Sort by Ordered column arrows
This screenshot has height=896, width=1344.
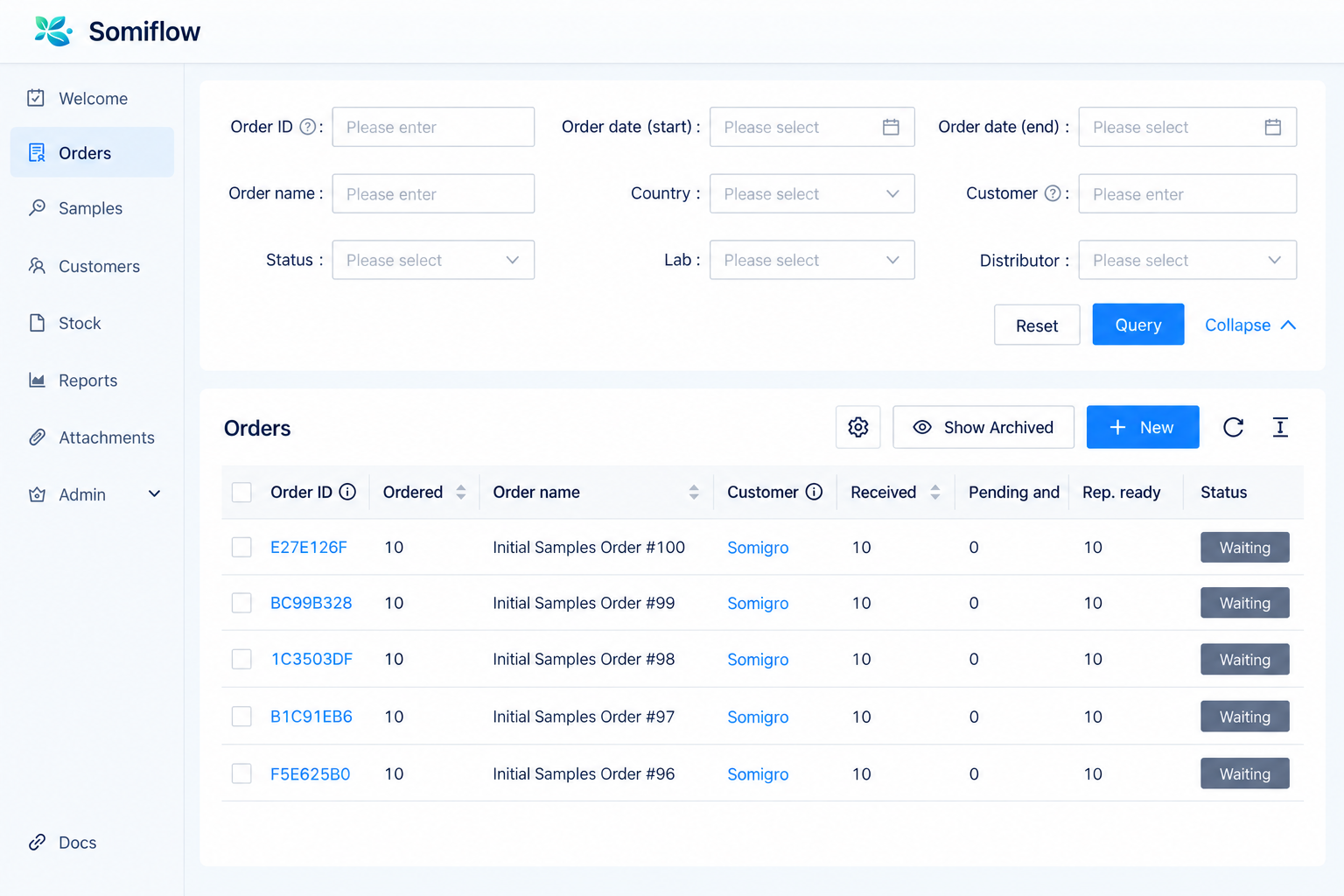tap(461, 492)
